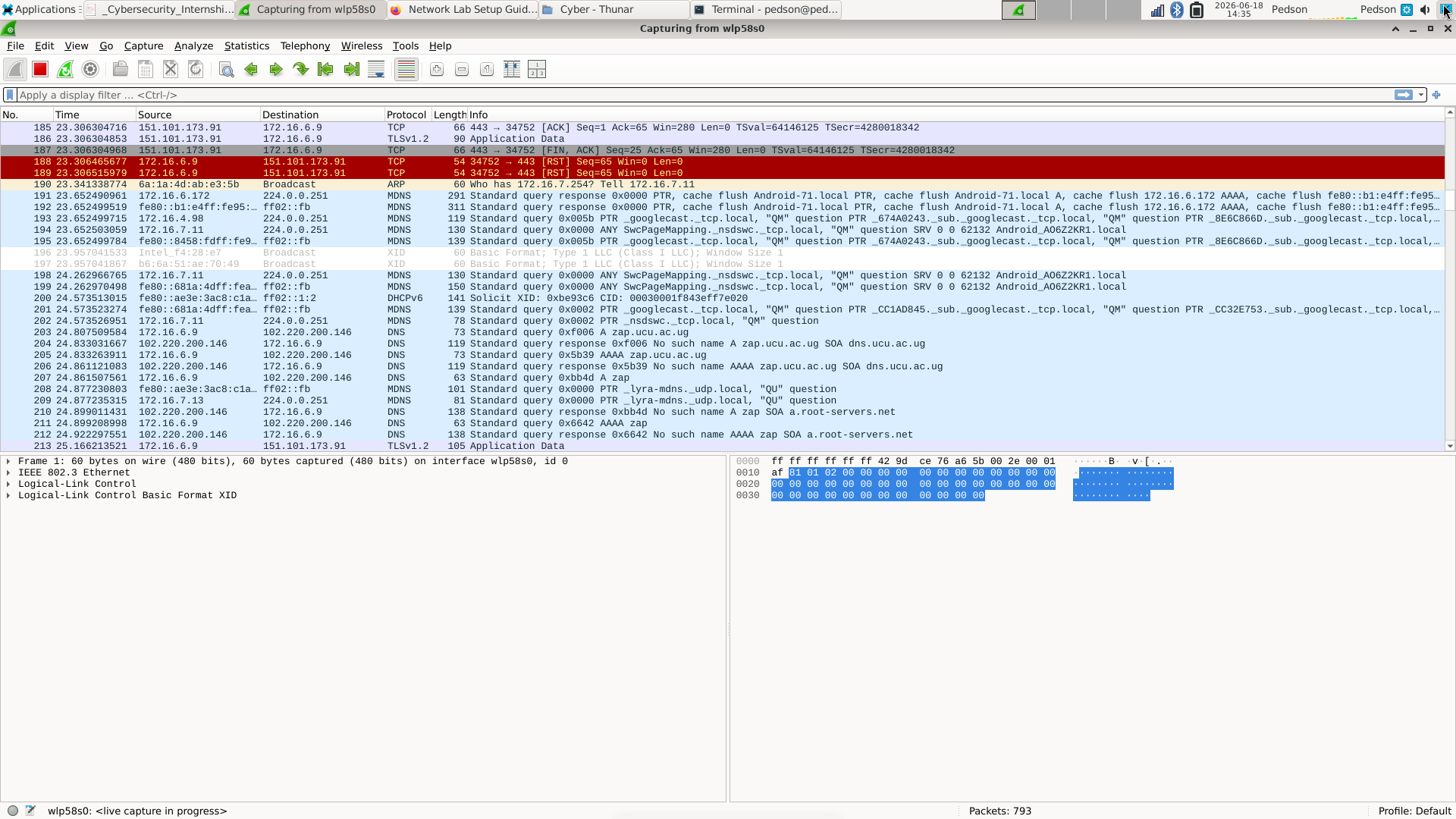Click the Save capture file icon
The width and height of the screenshot is (1456, 819).
[x=146, y=70]
